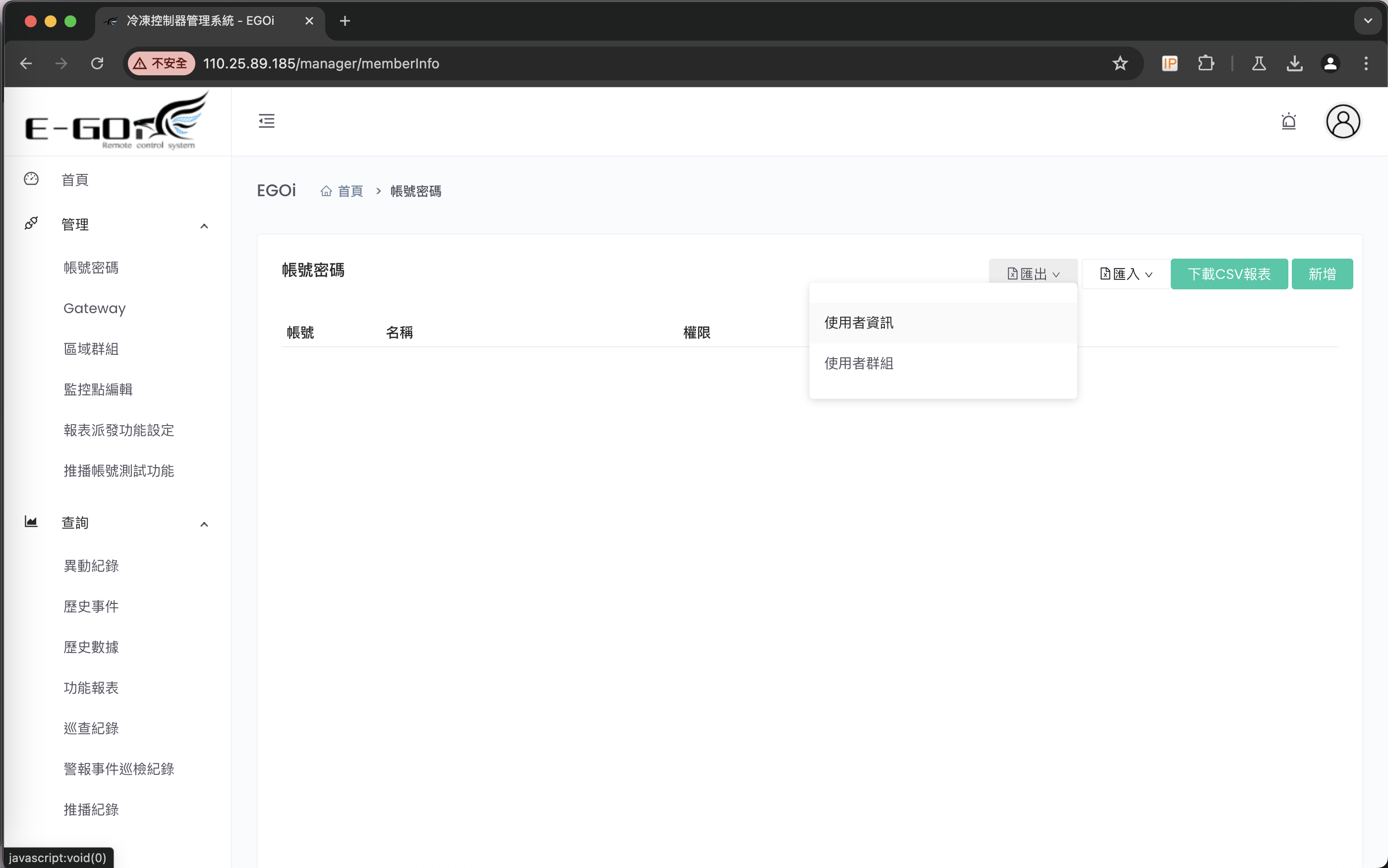Go forward in browser history
This screenshot has height=868, width=1388.
61,63
